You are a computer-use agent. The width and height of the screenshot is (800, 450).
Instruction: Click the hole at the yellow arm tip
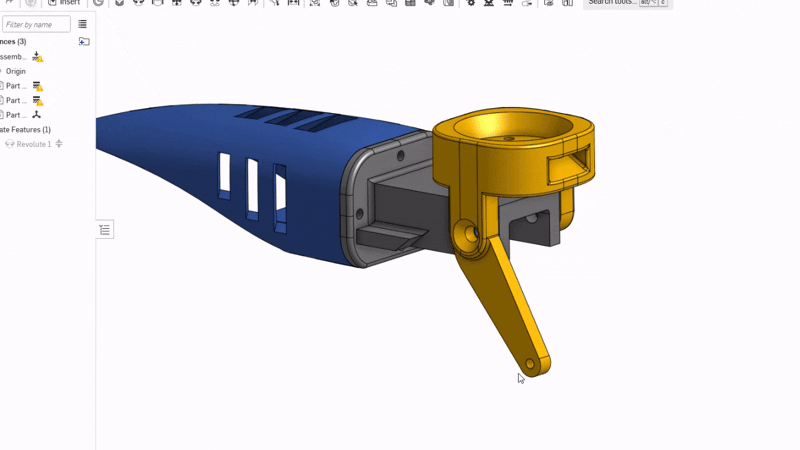click(x=530, y=364)
